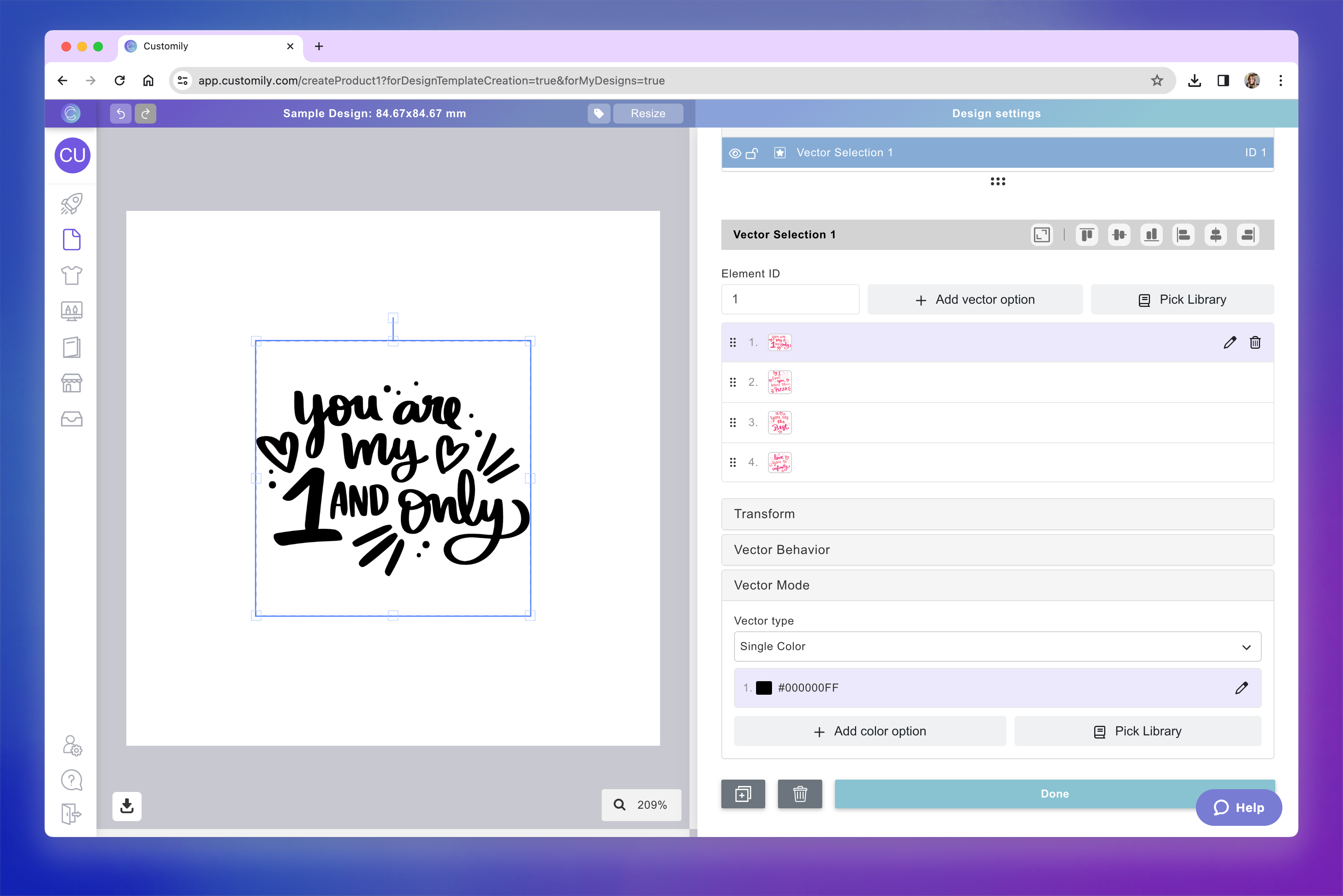This screenshot has height=896, width=1343.
Task: Click the browser reload button
Action: point(120,81)
